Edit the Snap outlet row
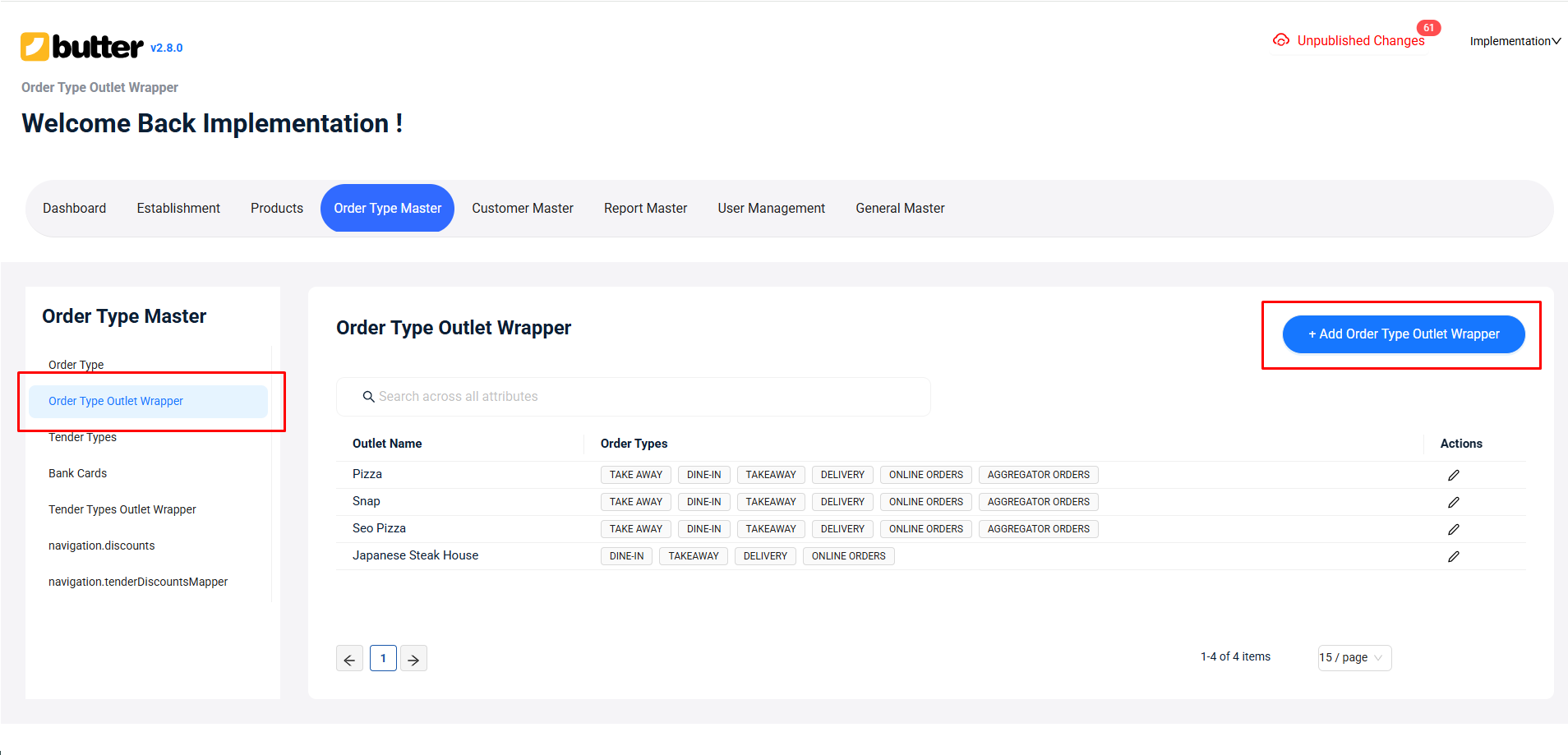 click(1453, 502)
